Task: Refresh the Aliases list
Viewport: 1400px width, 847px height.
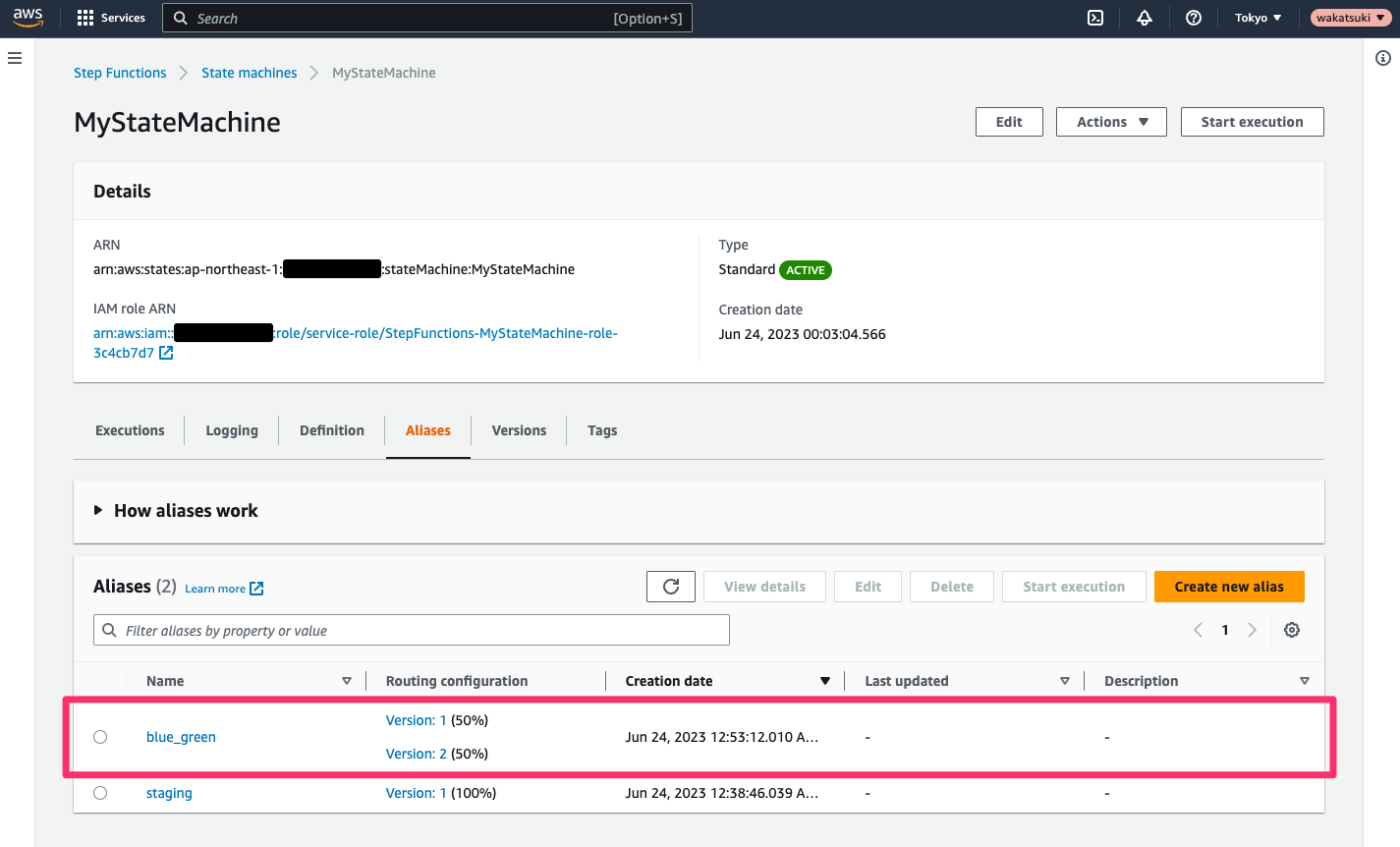Action: coord(670,586)
